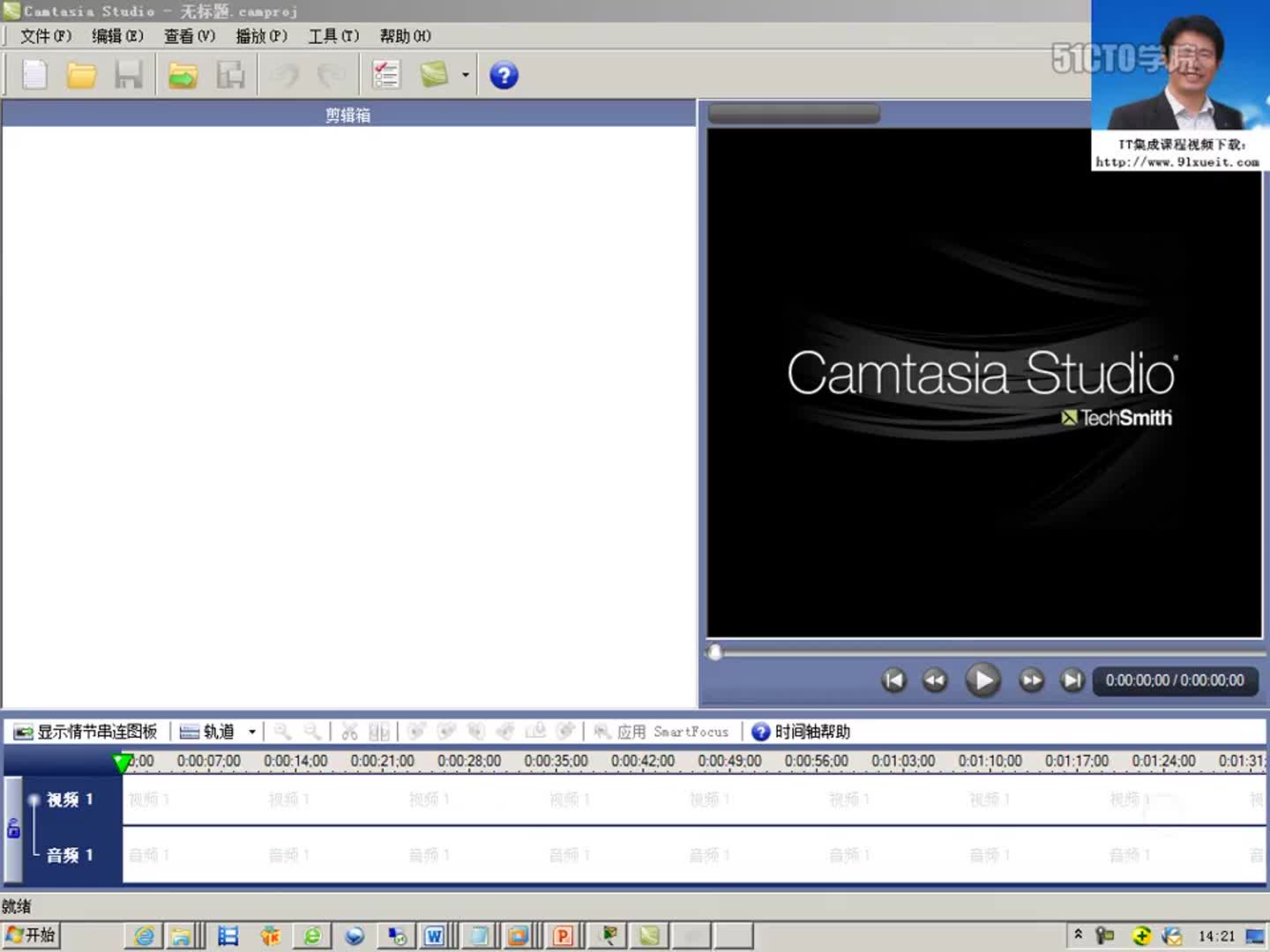Image resolution: width=1270 pixels, height=952 pixels.
Task: Open a project with the folder icon
Action: pos(81,75)
